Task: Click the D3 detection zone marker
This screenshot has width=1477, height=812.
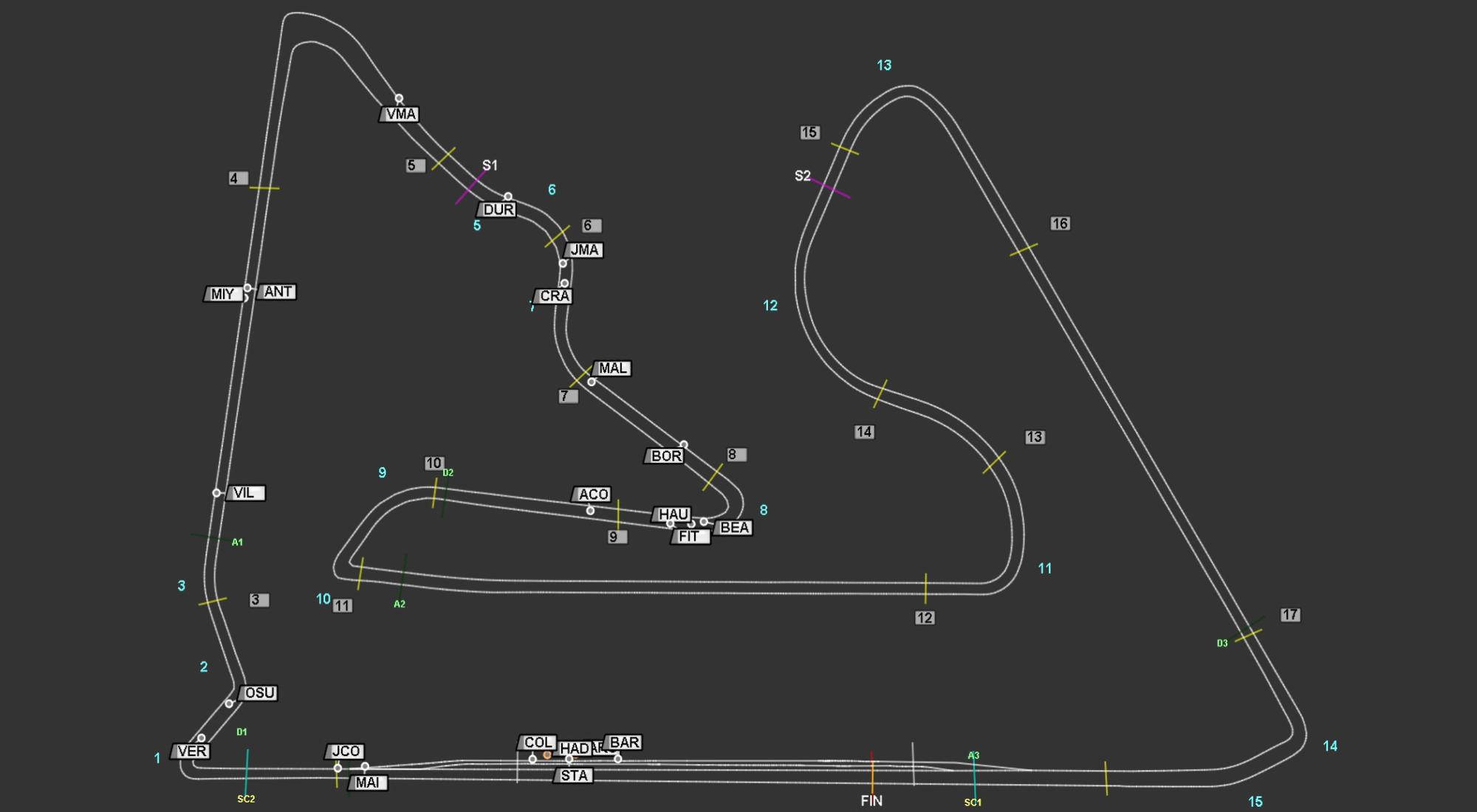Action: click(x=1222, y=644)
